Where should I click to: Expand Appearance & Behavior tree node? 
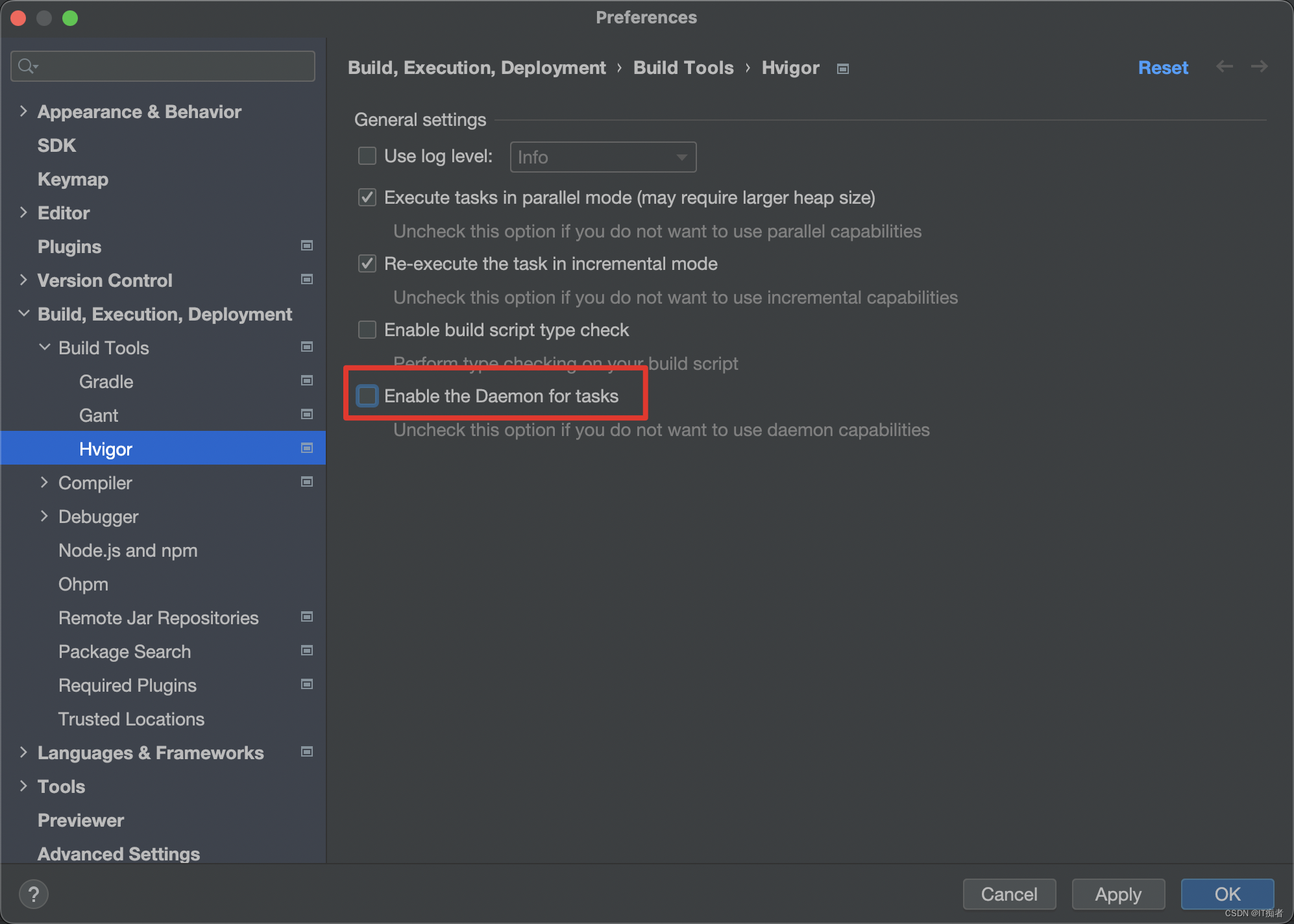point(23,112)
